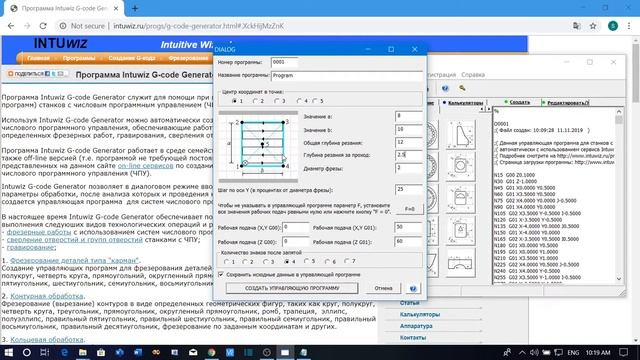
Task: Open Microsoft Store from the taskbar
Action: 101,352
